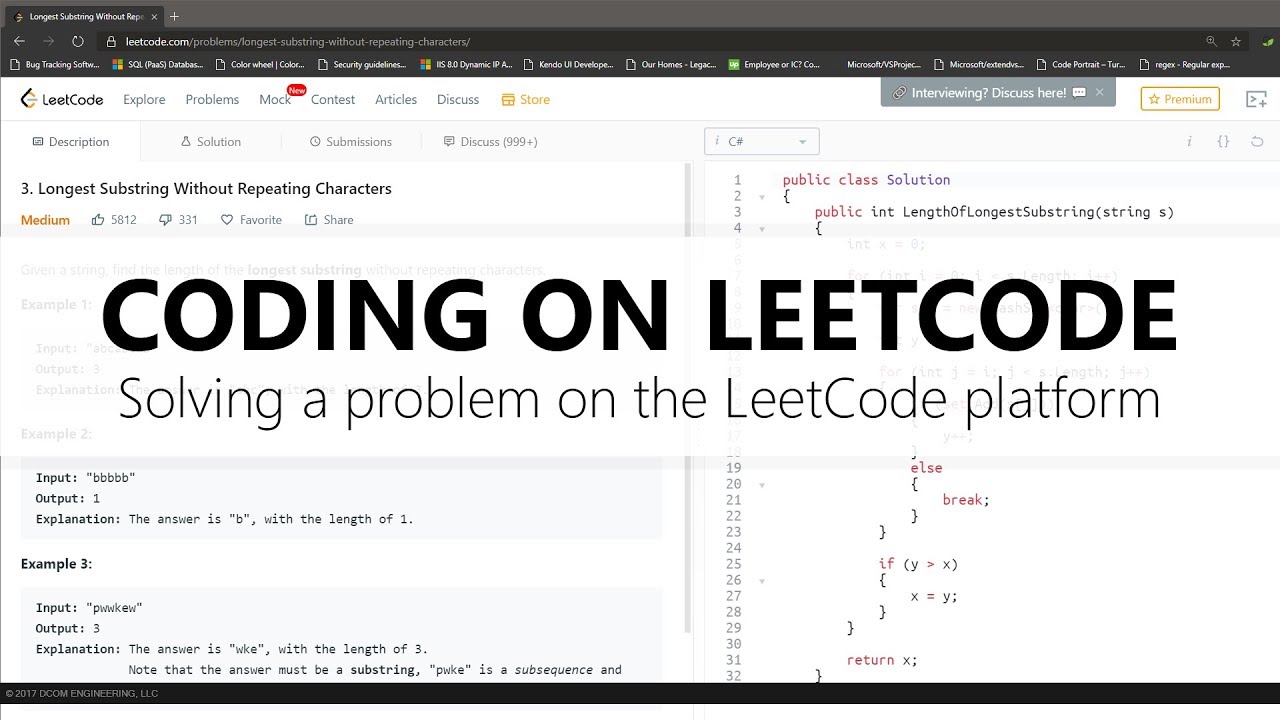Open Articles in the LeetCode nav
1280x720 pixels.
click(x=396, y=99)
